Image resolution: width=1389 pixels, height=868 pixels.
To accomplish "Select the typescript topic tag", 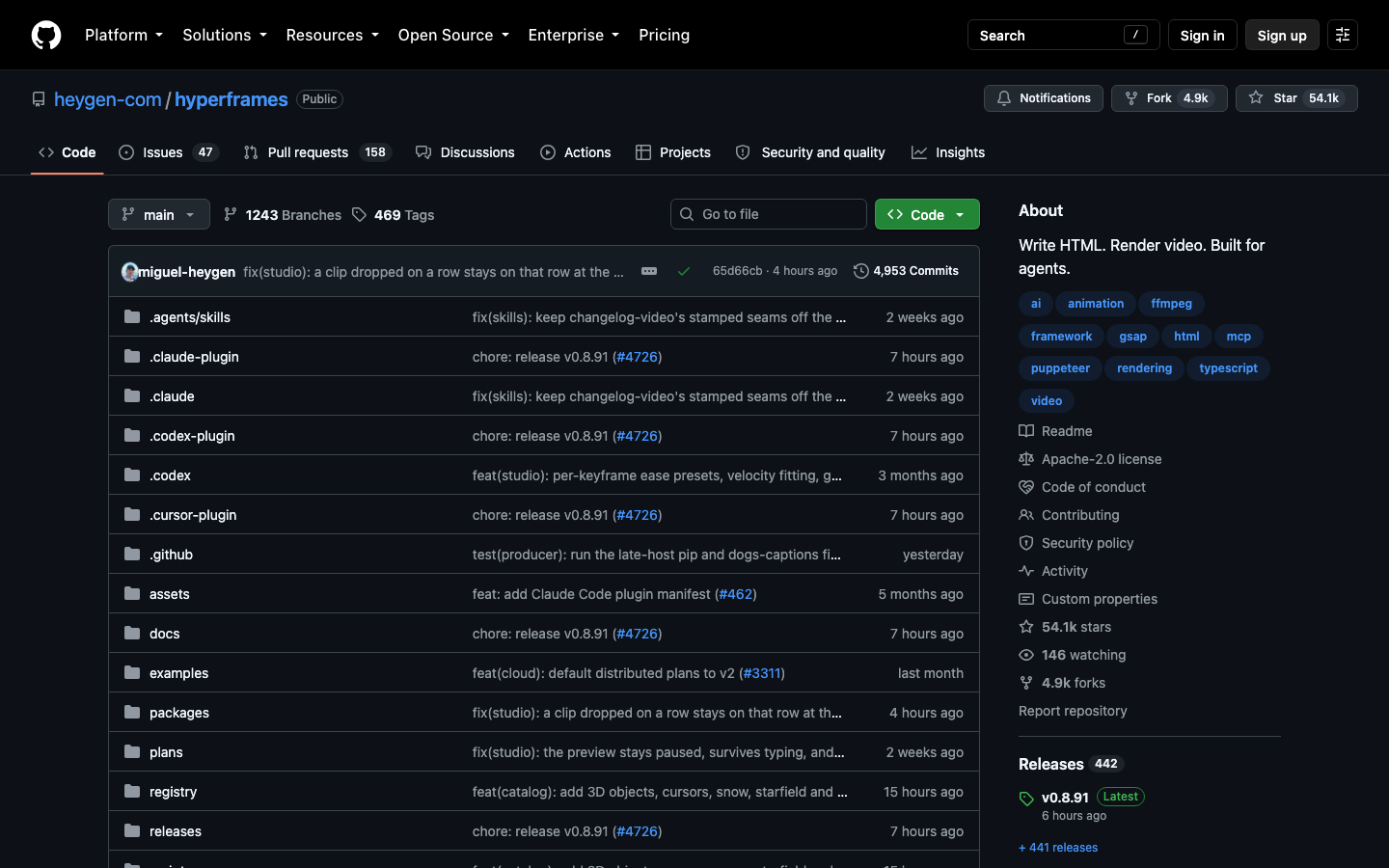I will [x=1228, y=368].
